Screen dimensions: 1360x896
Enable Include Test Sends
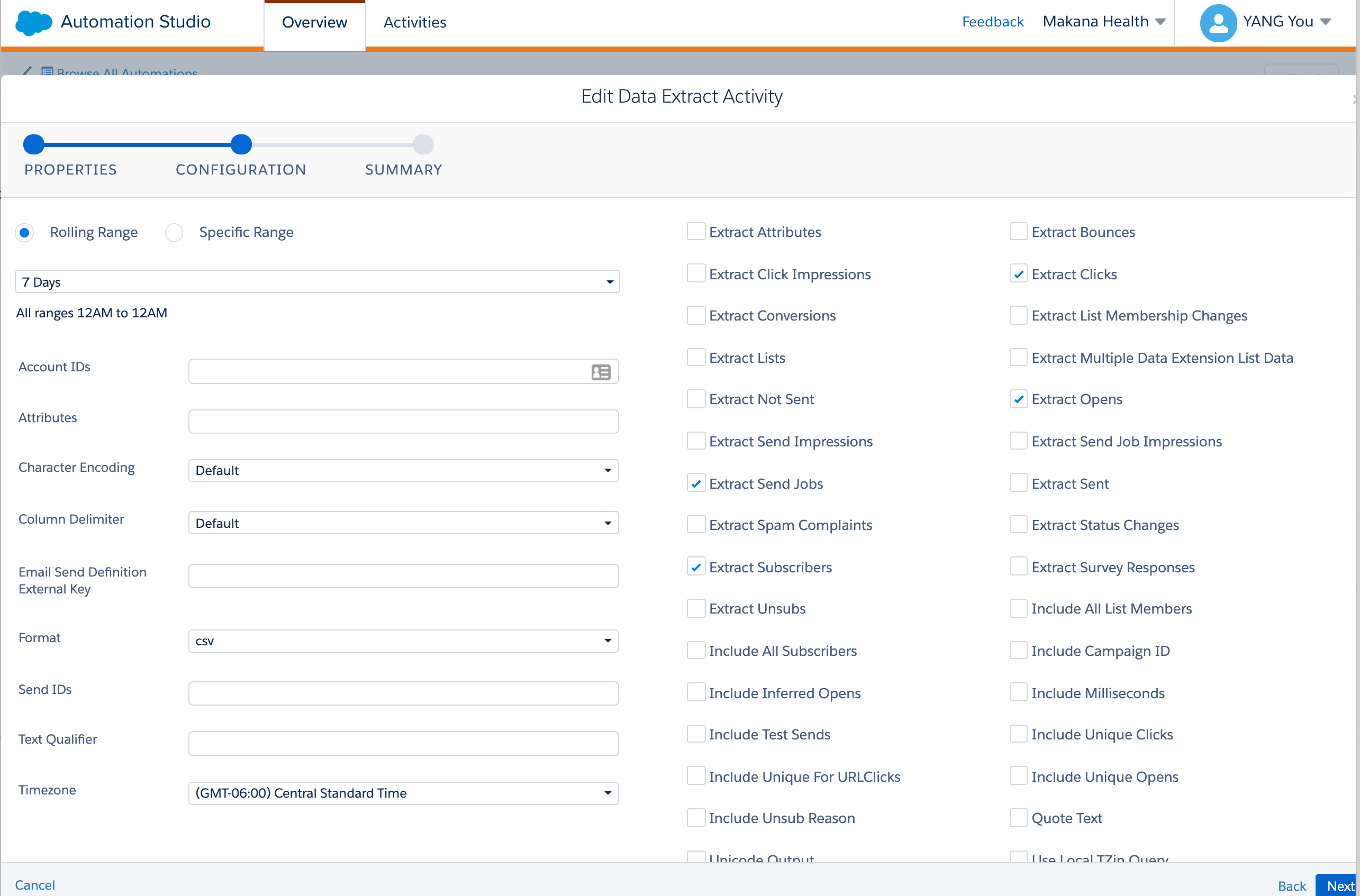tap(696, 734)
